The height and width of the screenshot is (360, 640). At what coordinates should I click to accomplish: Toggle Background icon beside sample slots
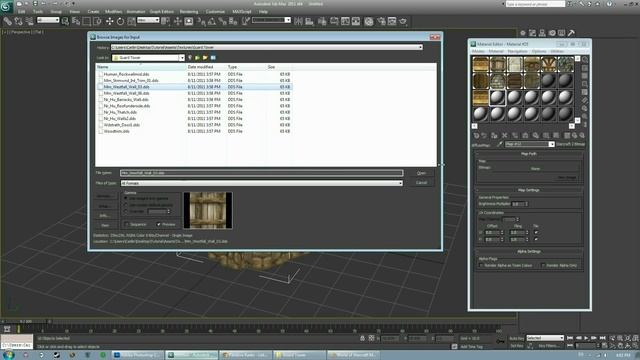[x=585, y=76]
